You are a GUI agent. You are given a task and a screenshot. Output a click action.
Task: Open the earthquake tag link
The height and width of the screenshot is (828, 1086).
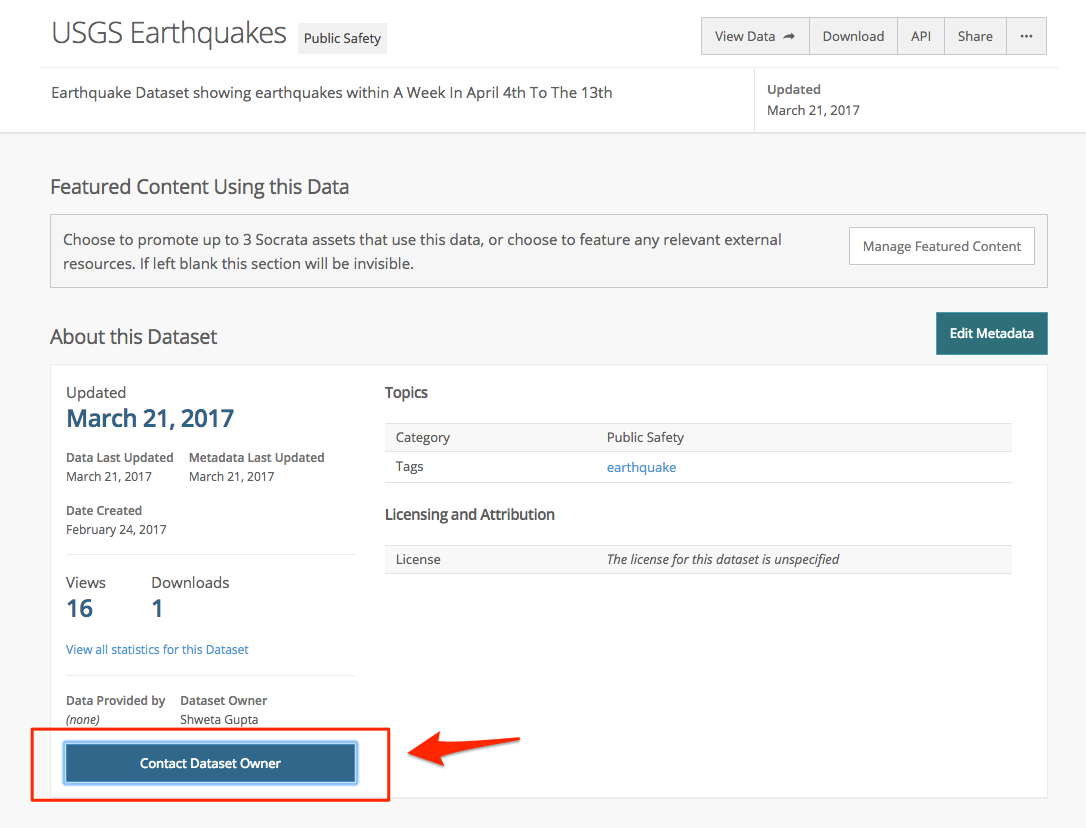point(641,467)
